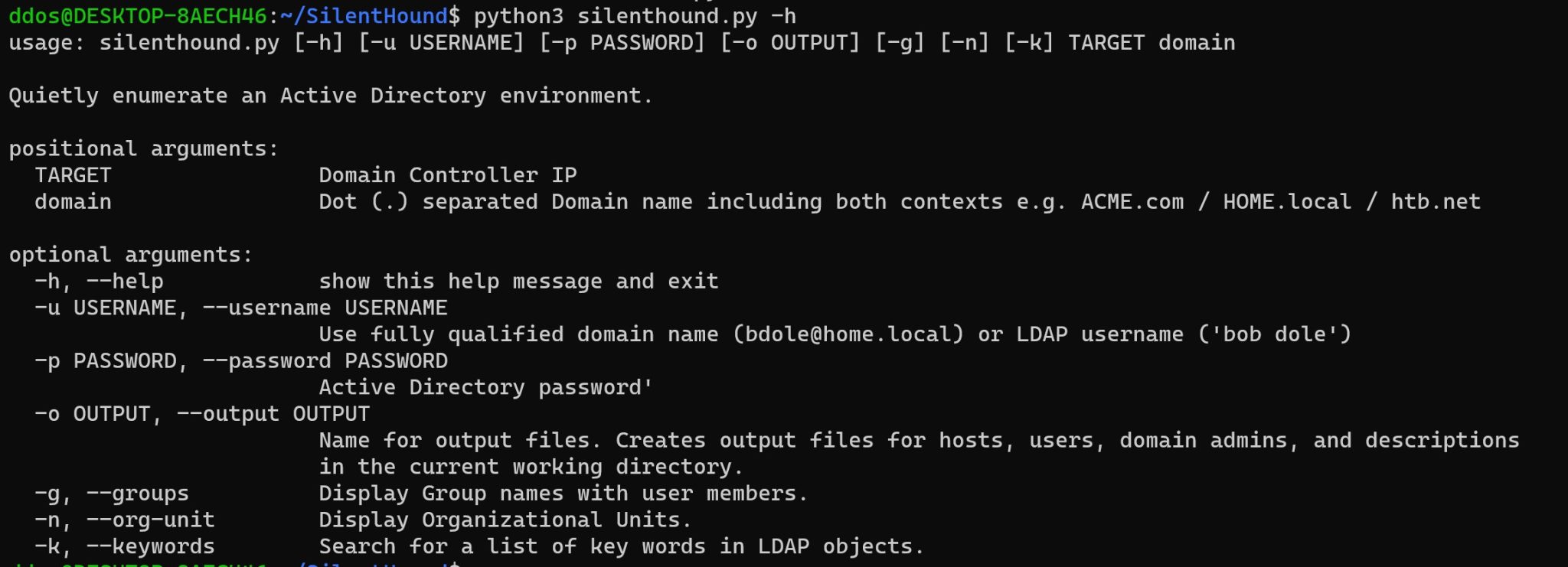Click the TARGET argument name

coord(73,175)
